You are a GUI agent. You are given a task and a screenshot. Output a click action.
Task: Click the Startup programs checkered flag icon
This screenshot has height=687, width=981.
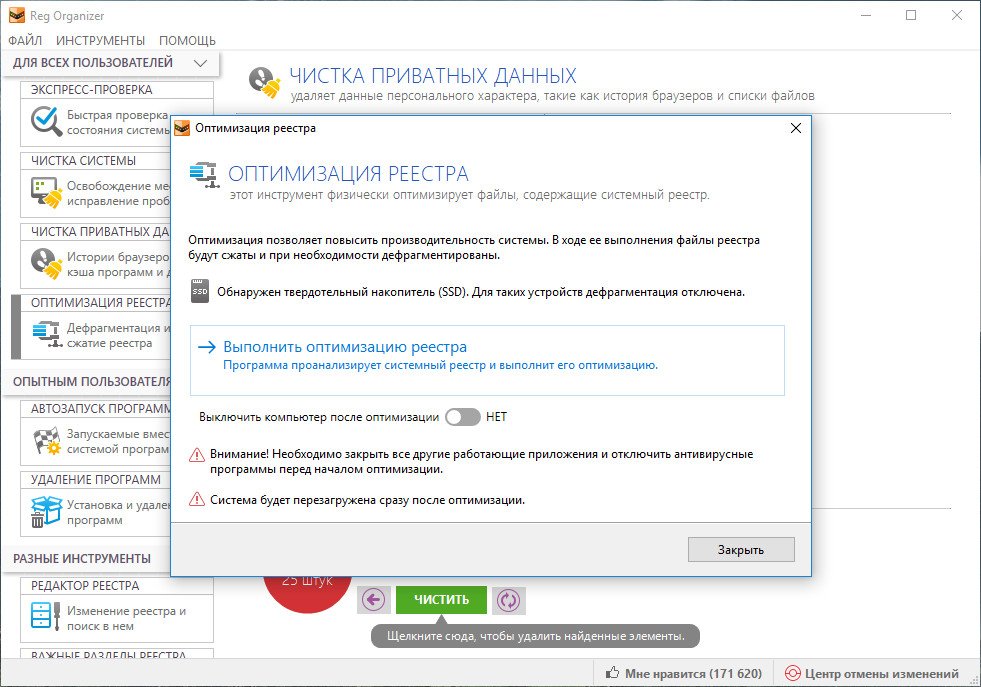click(46, 442)
